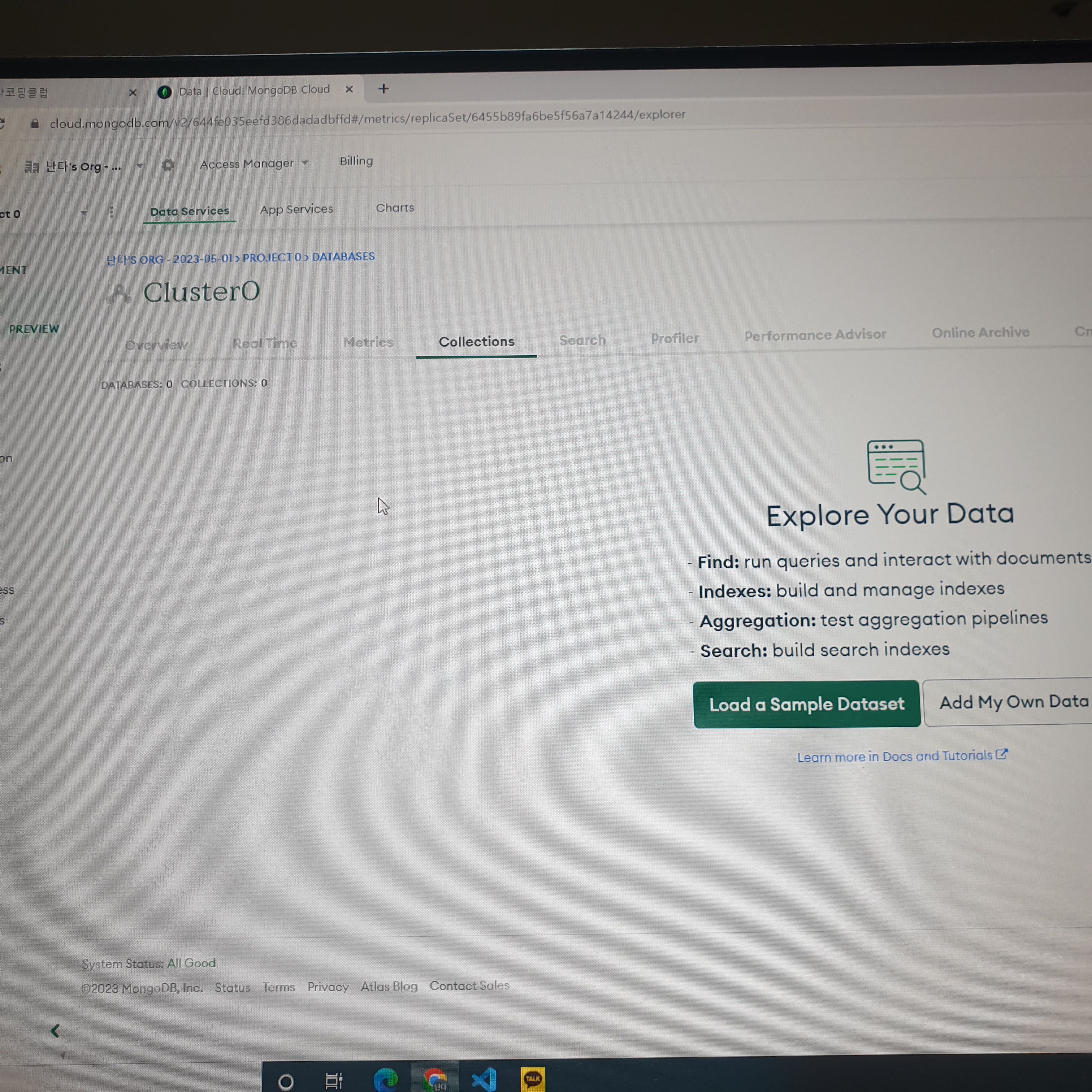Open the Billing page
The width and height of the screenshot is (1092, 1092).
pyautogui.click(x=356, y=161)
